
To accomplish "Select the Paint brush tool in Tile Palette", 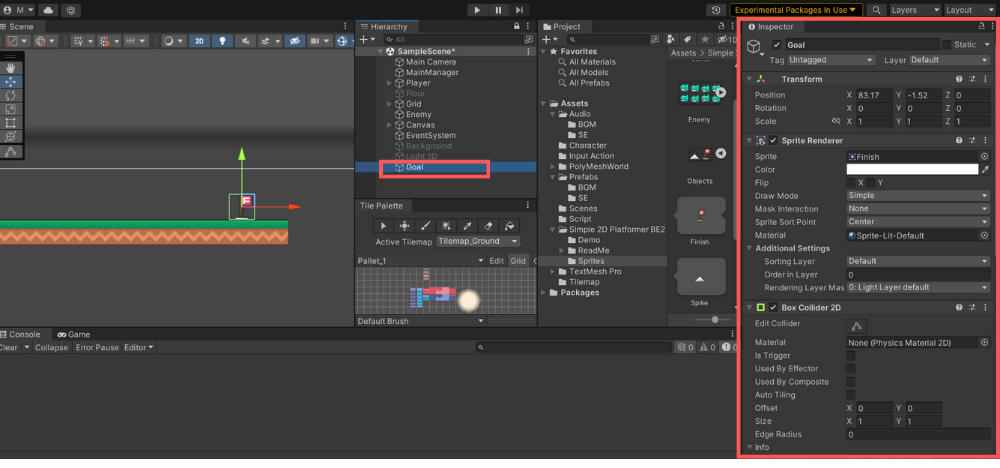I will [x=426, y=226].
